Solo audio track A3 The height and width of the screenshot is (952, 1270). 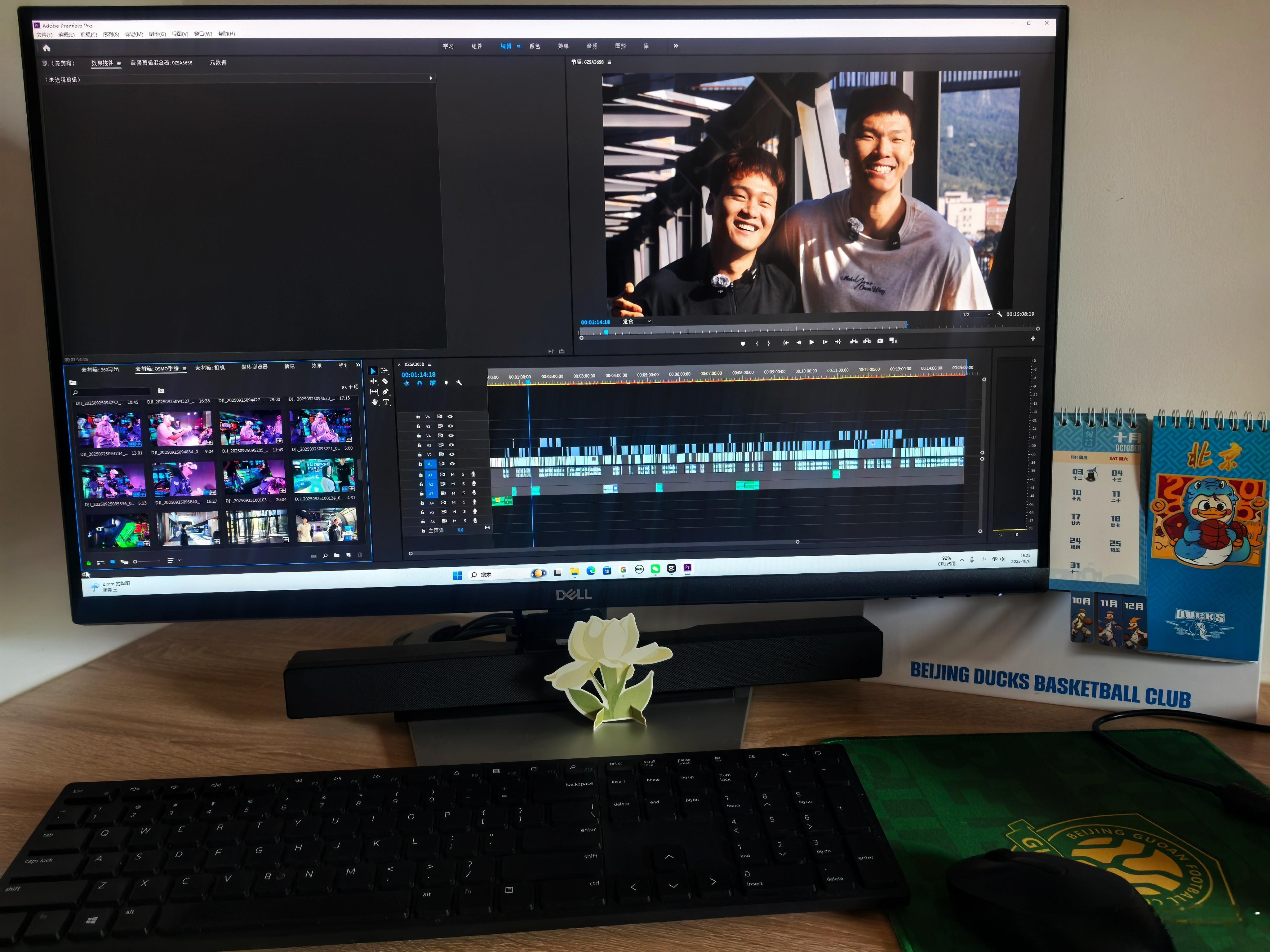click(464, 493)
